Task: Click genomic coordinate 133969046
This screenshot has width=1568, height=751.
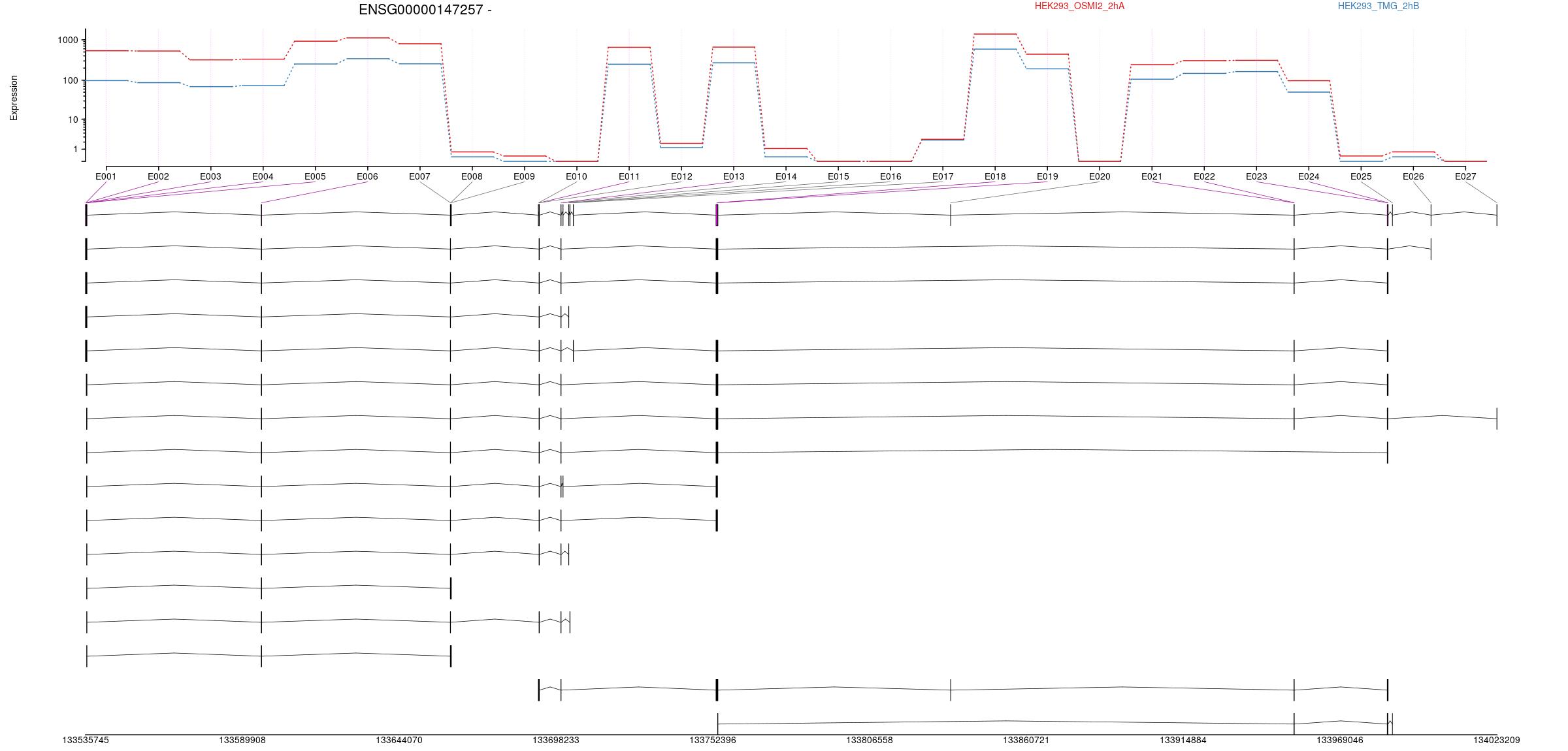Action: (x=1340, y=740)
